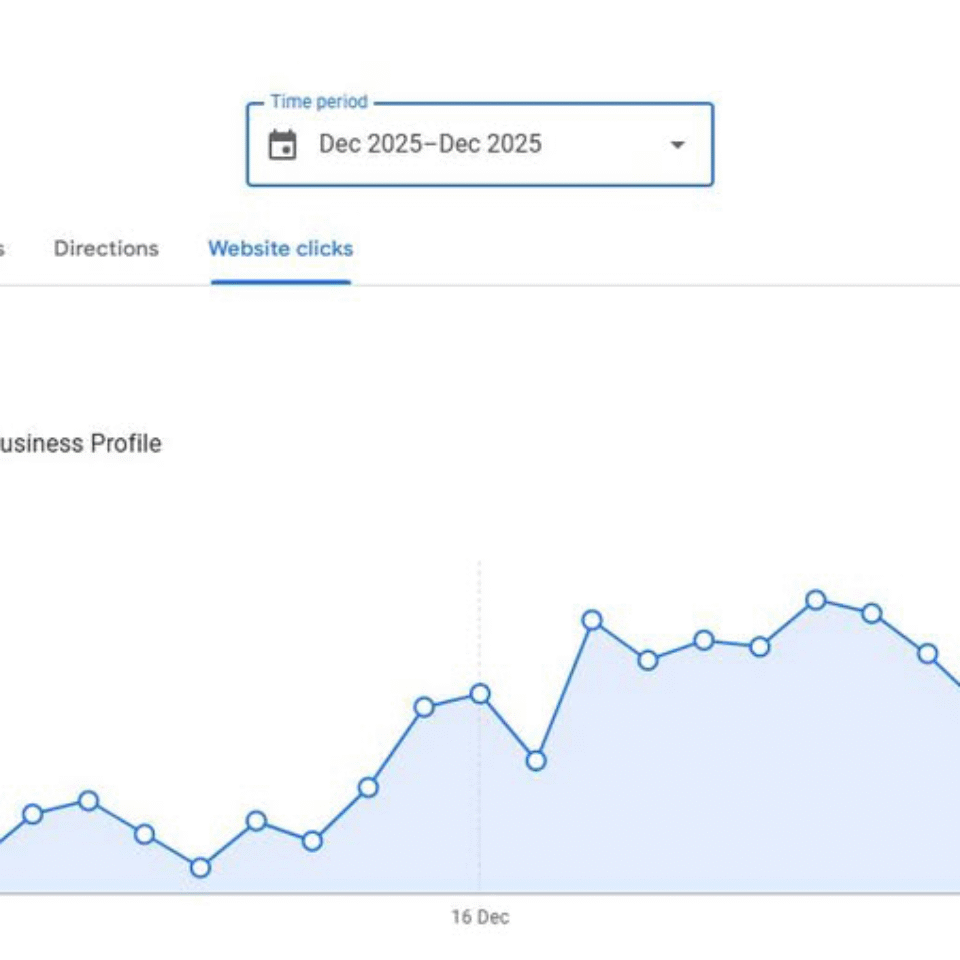Click the second data point from left
This screenshot has width=960, height=960.
[x=89, y=801]
